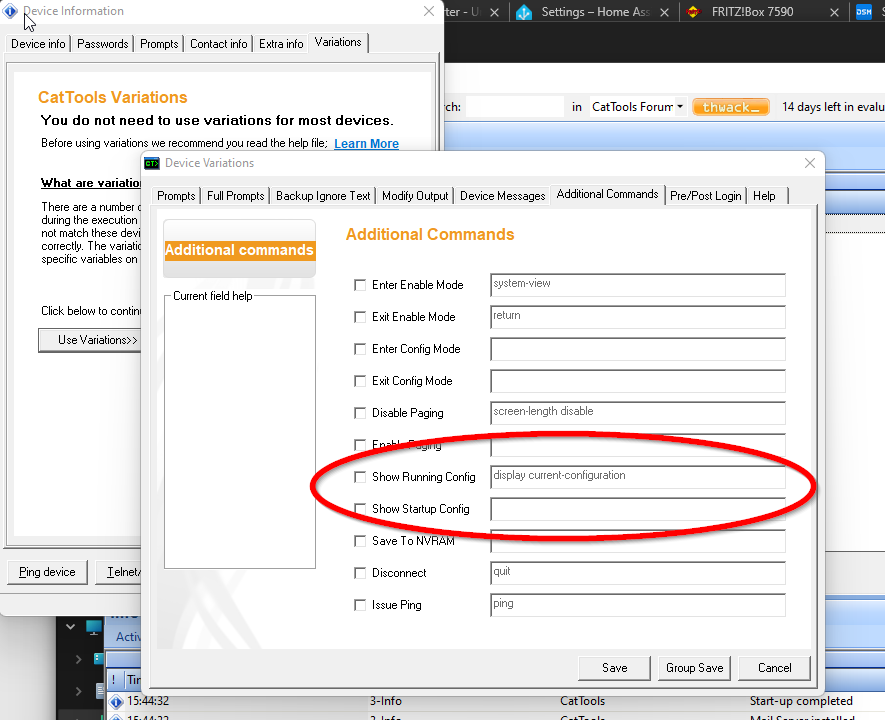Click the search box before CatTools Forum
Screen dimensions: 885x720
click(514, 107)
